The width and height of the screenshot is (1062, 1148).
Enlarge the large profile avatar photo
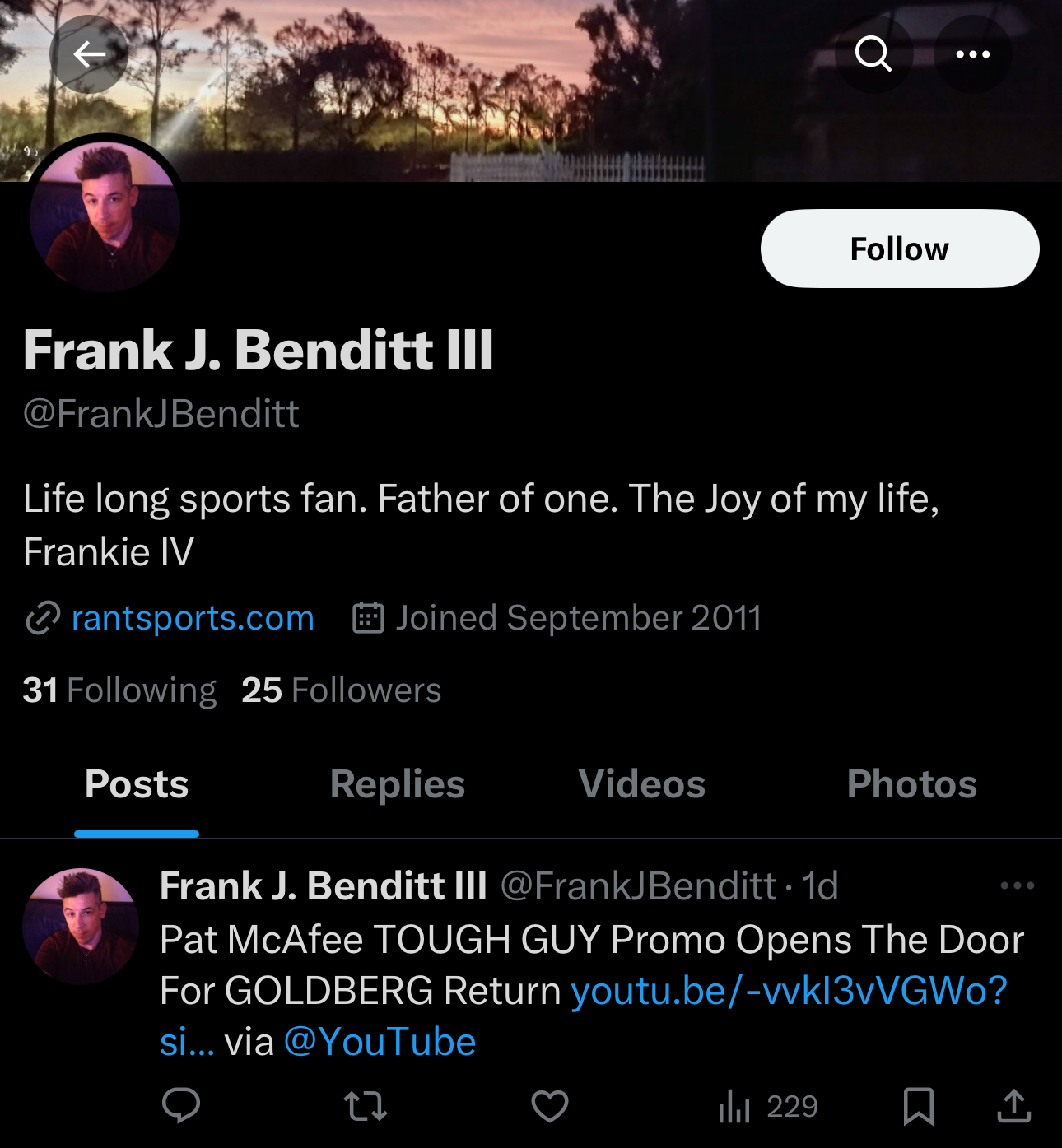pyautogui.click(x=105, y=216)
